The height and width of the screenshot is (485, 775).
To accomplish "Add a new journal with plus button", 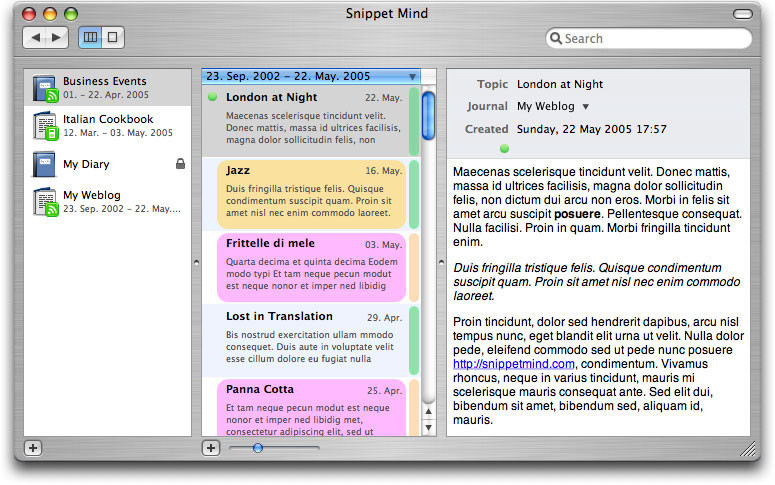I will 33,448.
